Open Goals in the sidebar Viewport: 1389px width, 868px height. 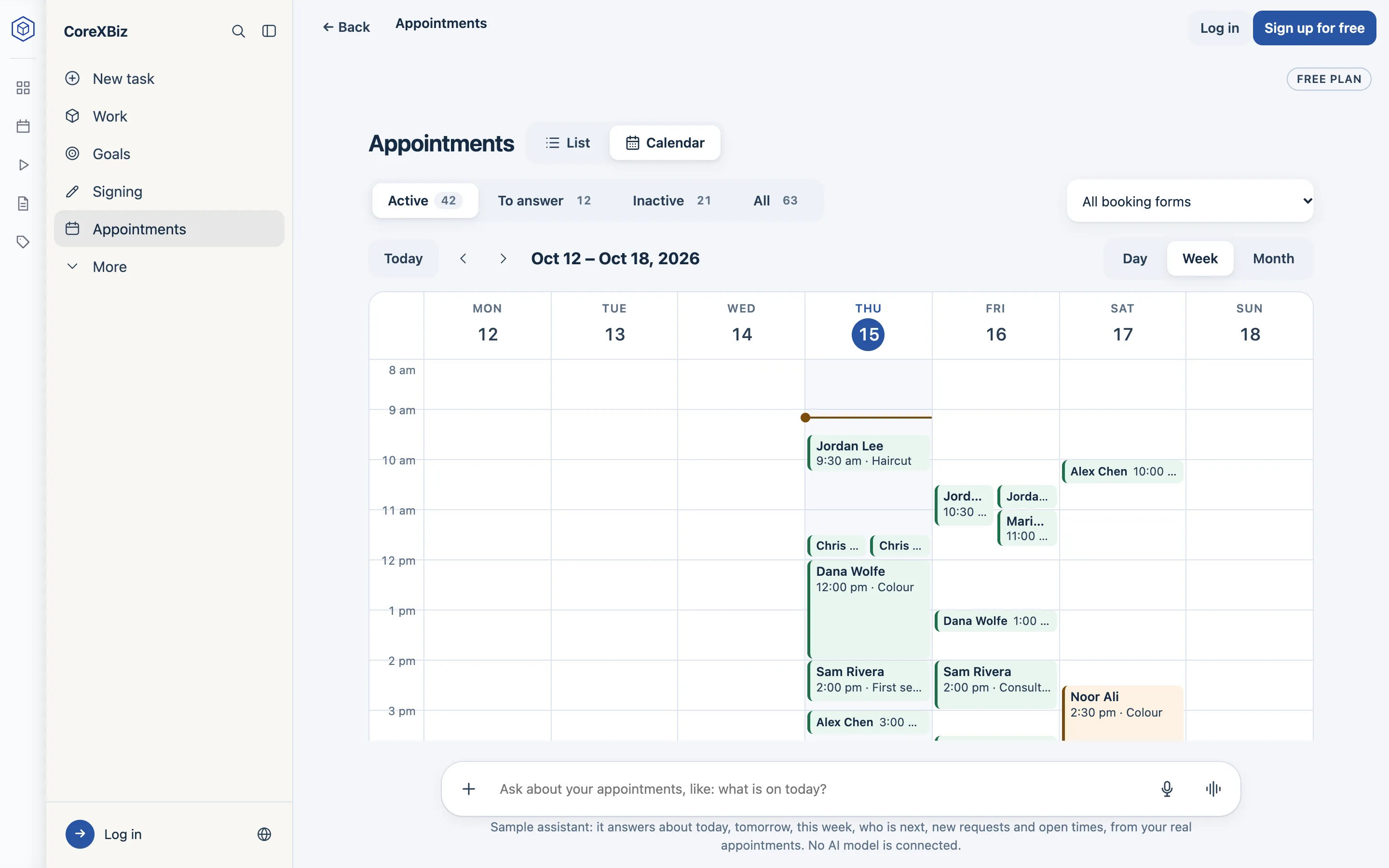[169, 153]
